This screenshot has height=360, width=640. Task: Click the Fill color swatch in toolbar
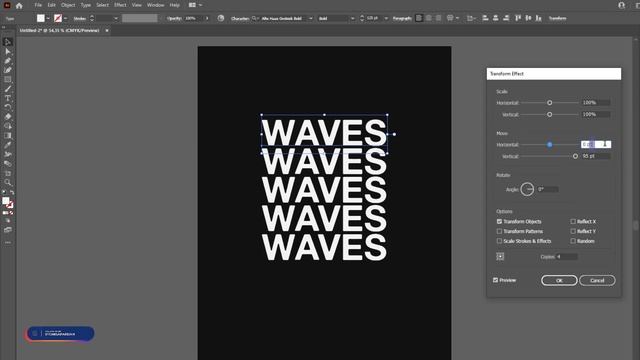(6, 200)
